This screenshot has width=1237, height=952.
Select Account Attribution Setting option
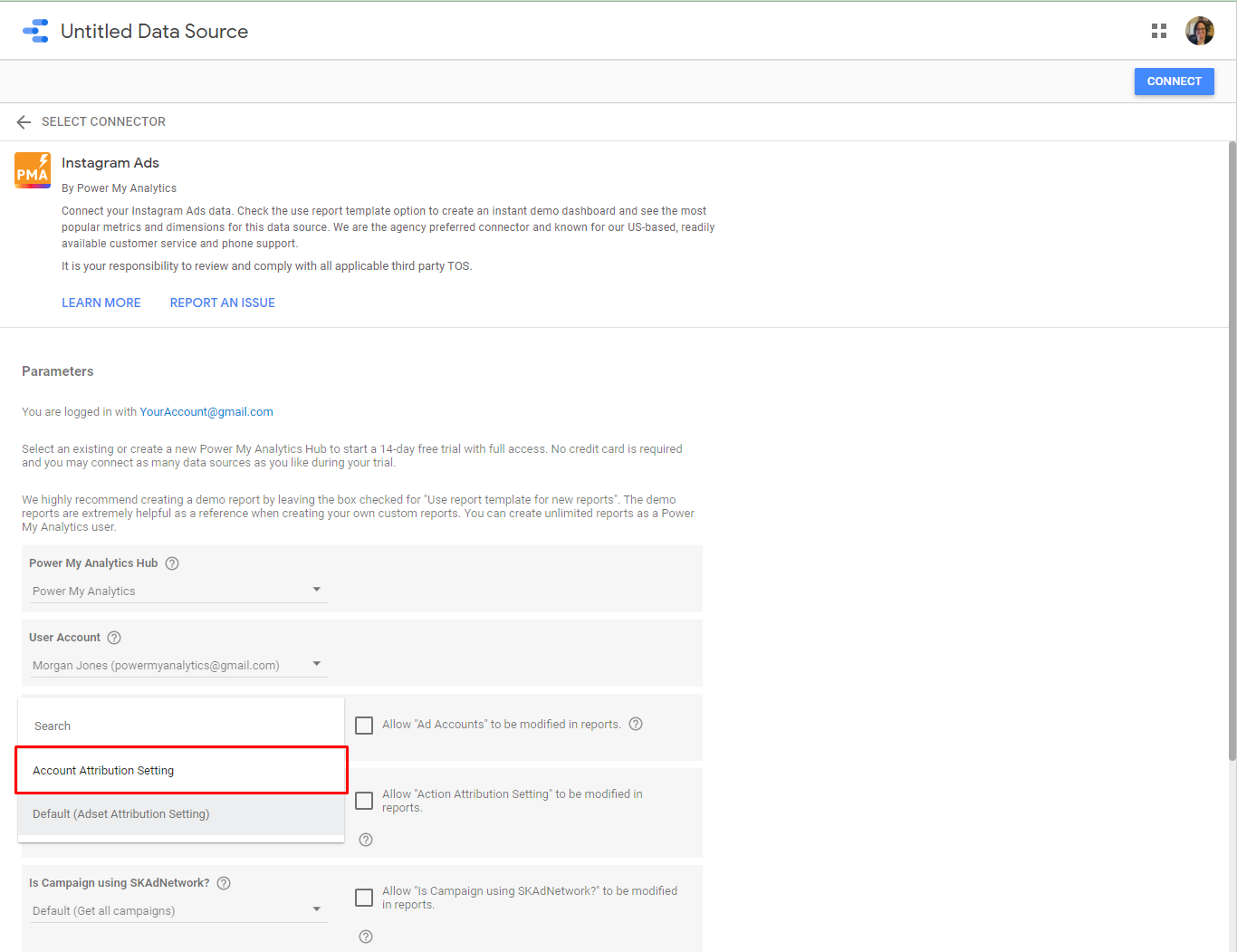pyautogui.click(x=181, y=770)
